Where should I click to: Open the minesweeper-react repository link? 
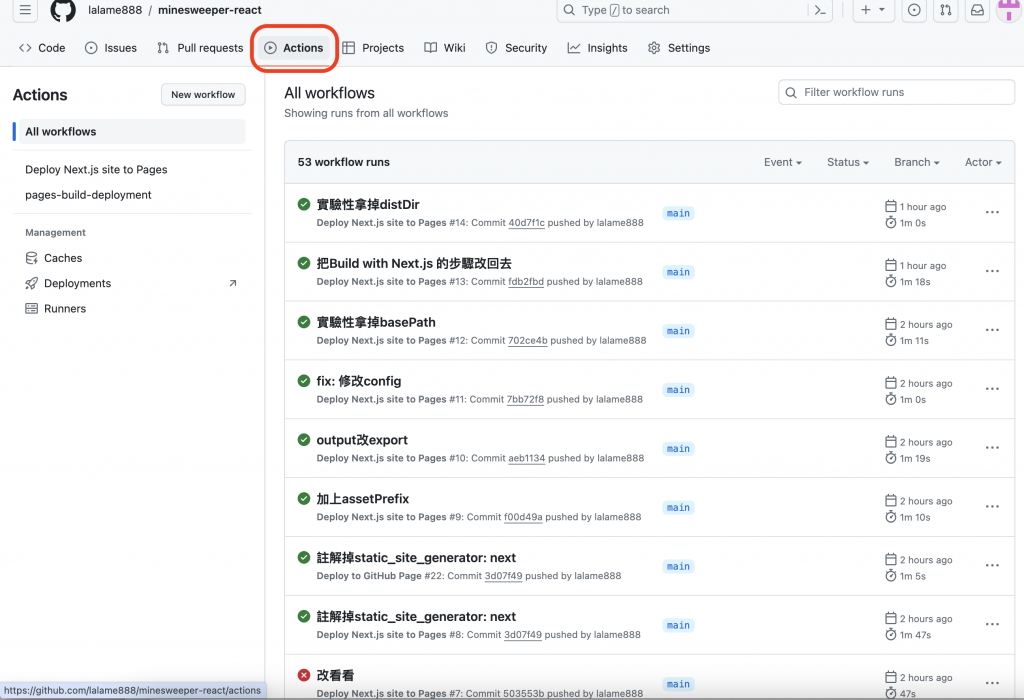click(x=210, y=10)
